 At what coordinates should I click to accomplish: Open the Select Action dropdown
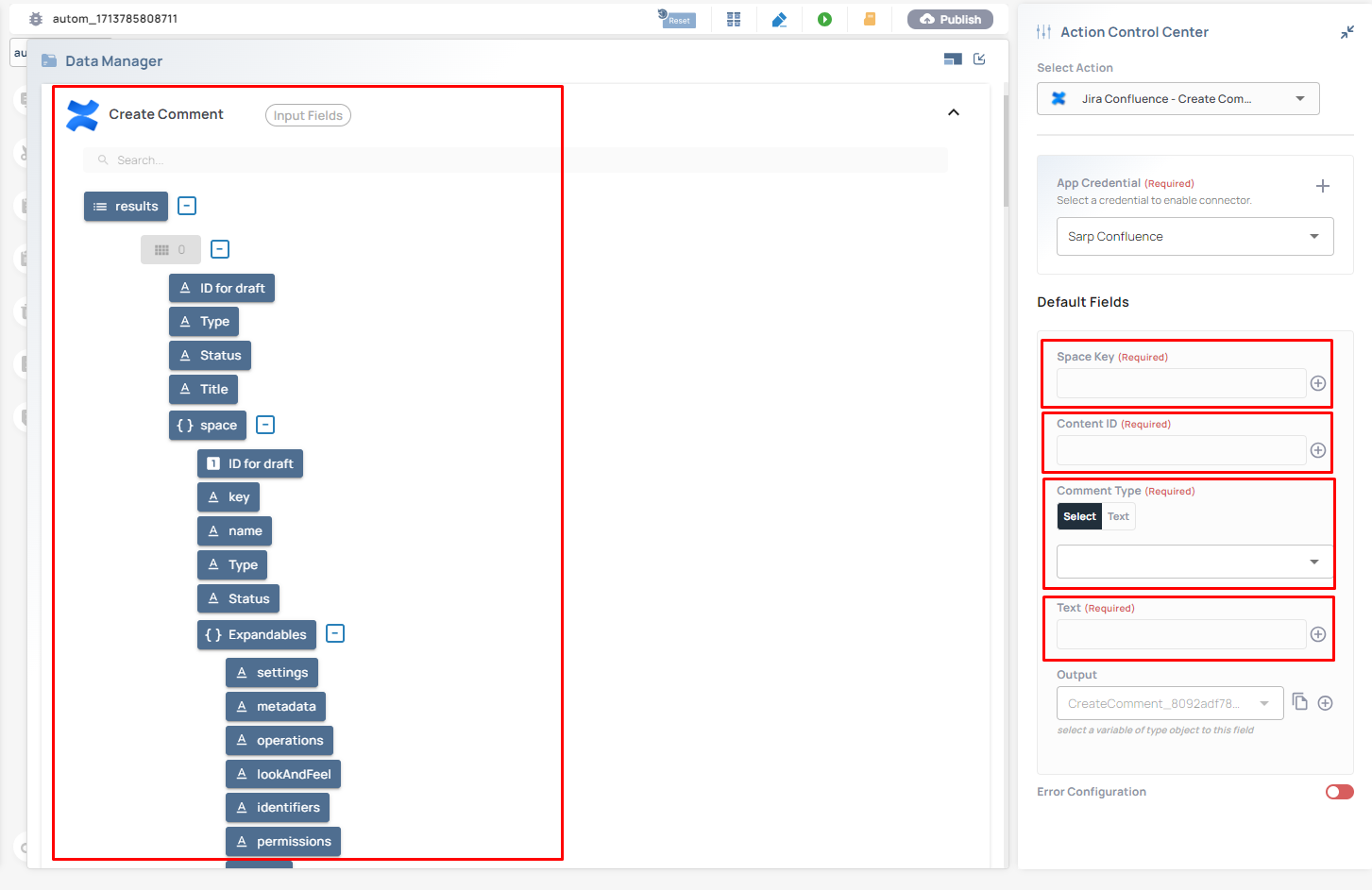(x=1177, y=99)
